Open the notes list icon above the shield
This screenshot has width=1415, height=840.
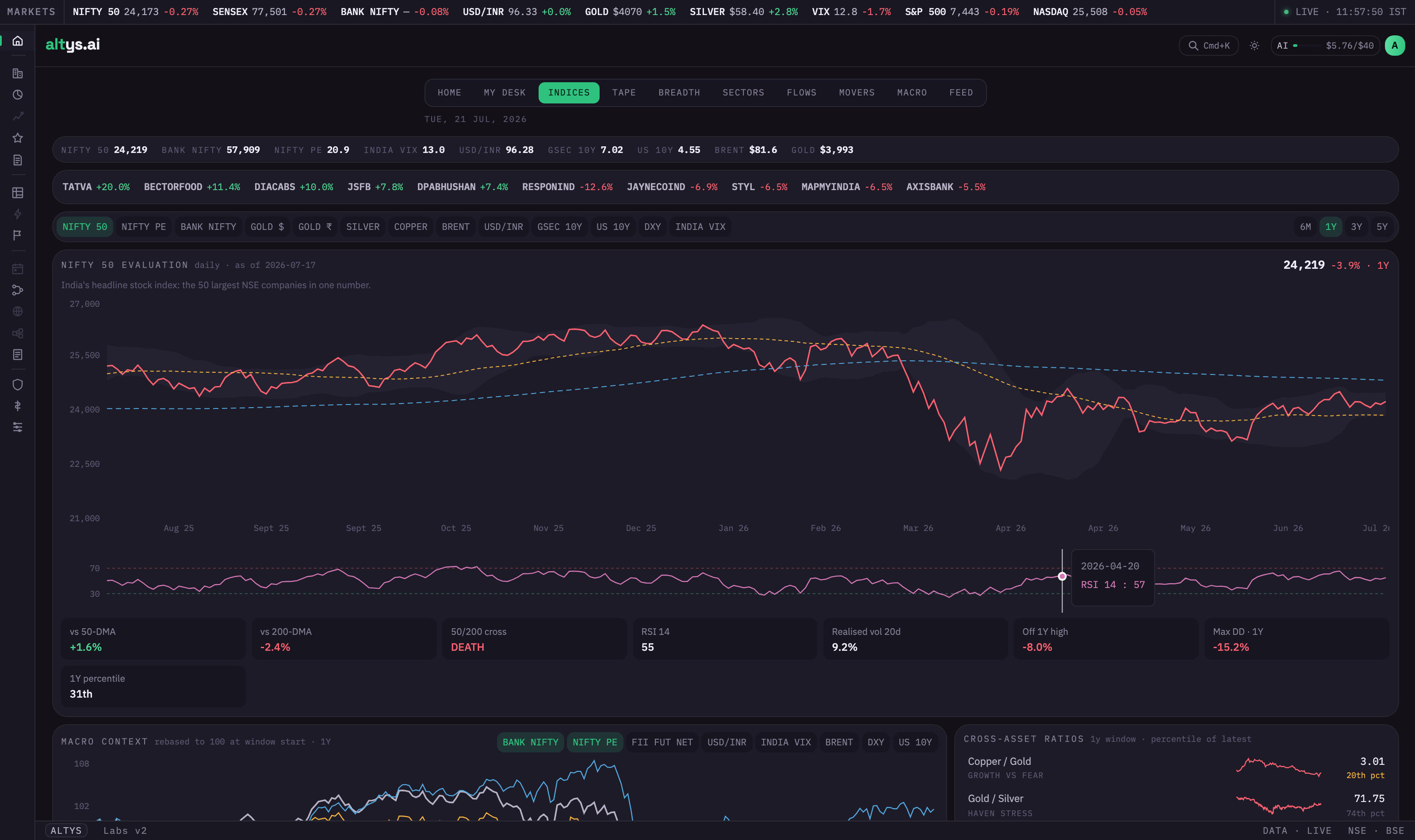[x=18, y=354]
